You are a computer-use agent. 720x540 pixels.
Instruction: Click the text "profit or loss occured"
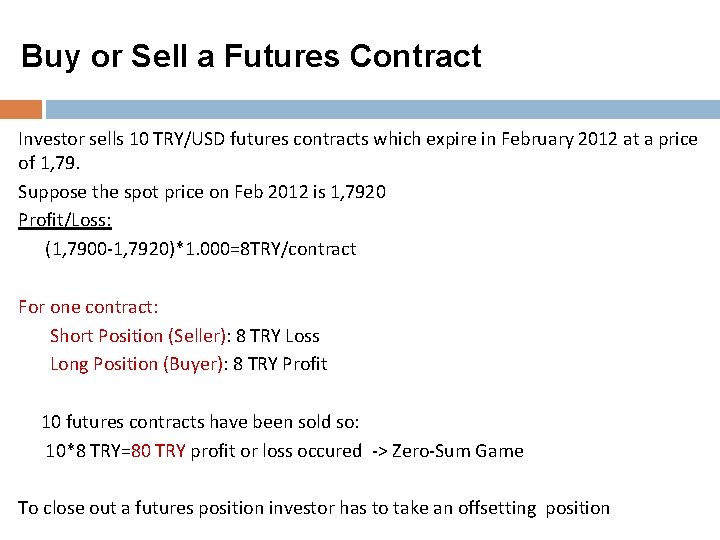(276, 451)
